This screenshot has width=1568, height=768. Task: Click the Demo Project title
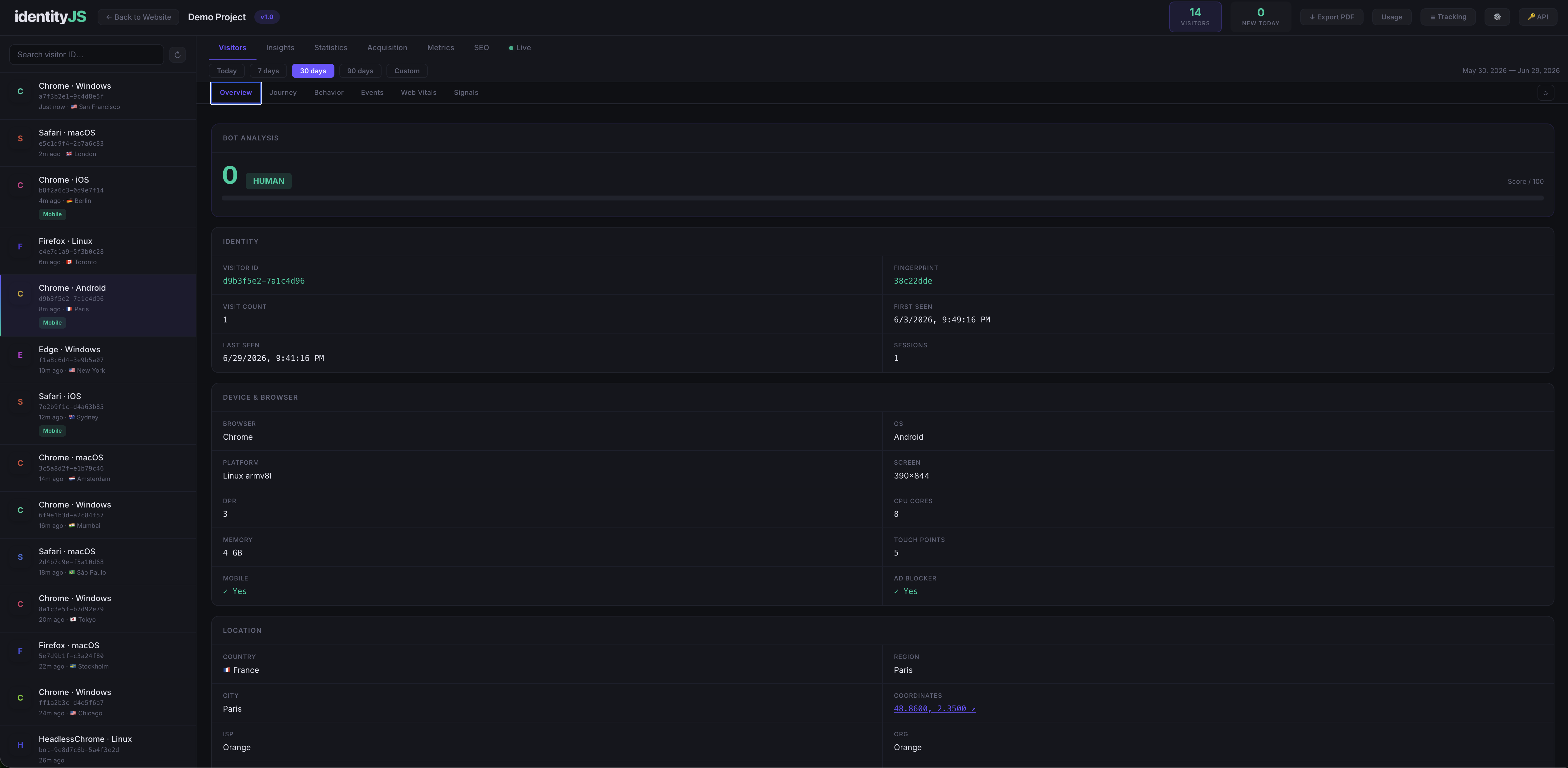click(x=217, y=17)
